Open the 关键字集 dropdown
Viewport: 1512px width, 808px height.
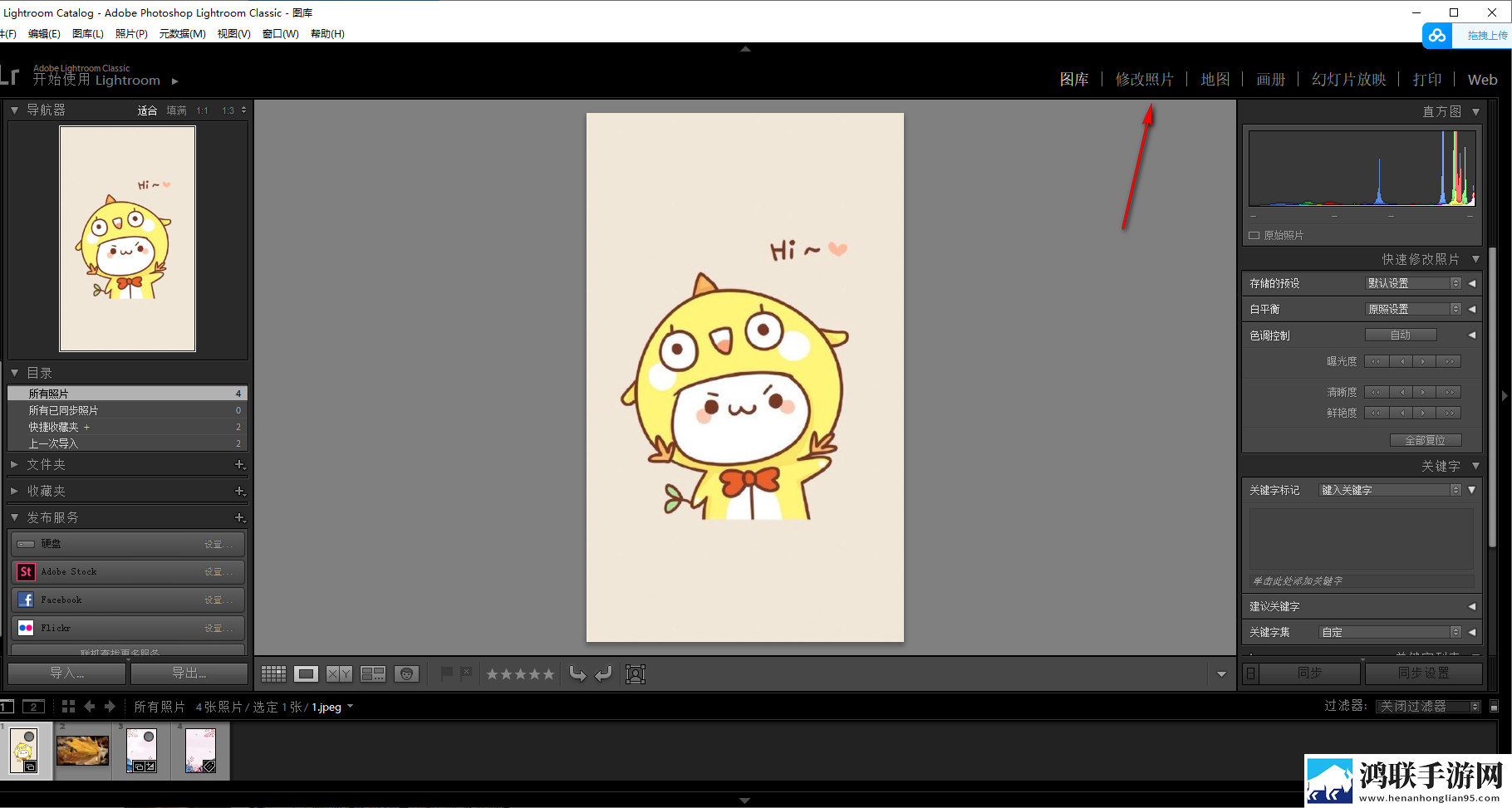(1390, 632)
